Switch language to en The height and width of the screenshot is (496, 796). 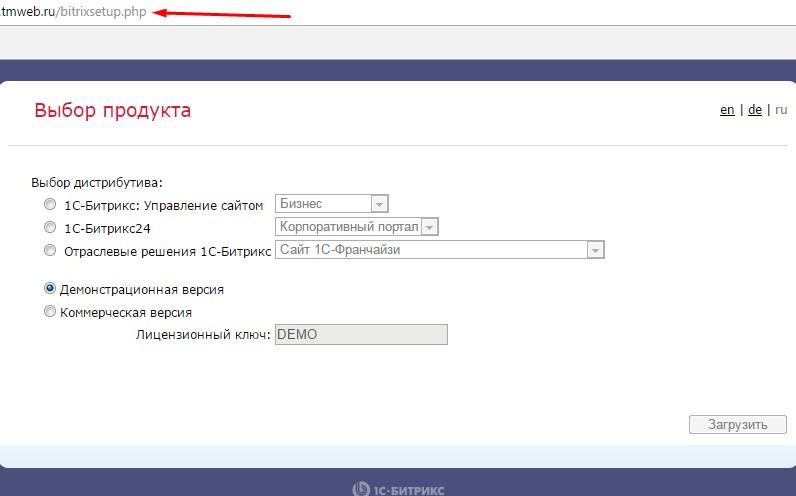(727, 110)
